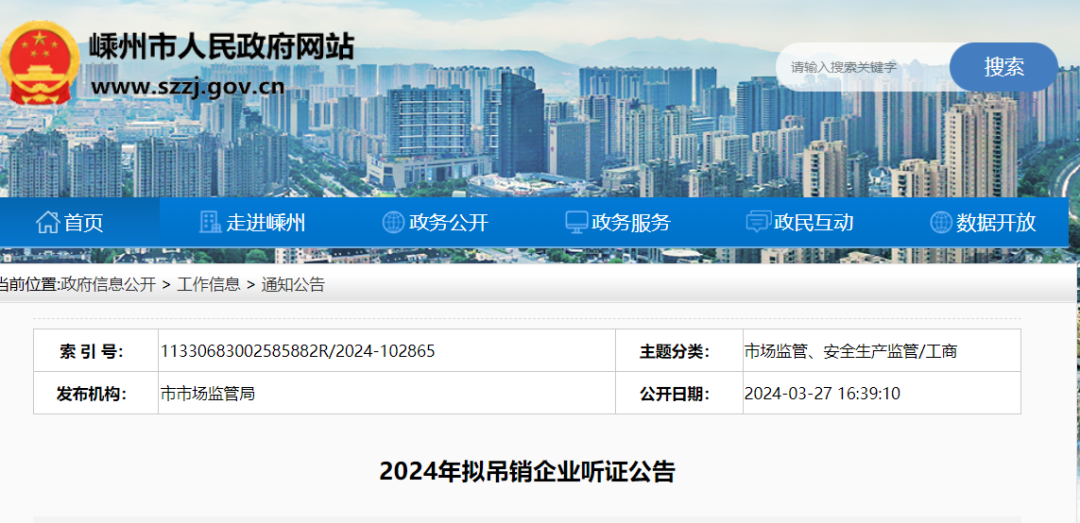Click the index number 11330683002585882R/2024-102865
This screenshot has height=523, width=1080.
coord(298,351)
